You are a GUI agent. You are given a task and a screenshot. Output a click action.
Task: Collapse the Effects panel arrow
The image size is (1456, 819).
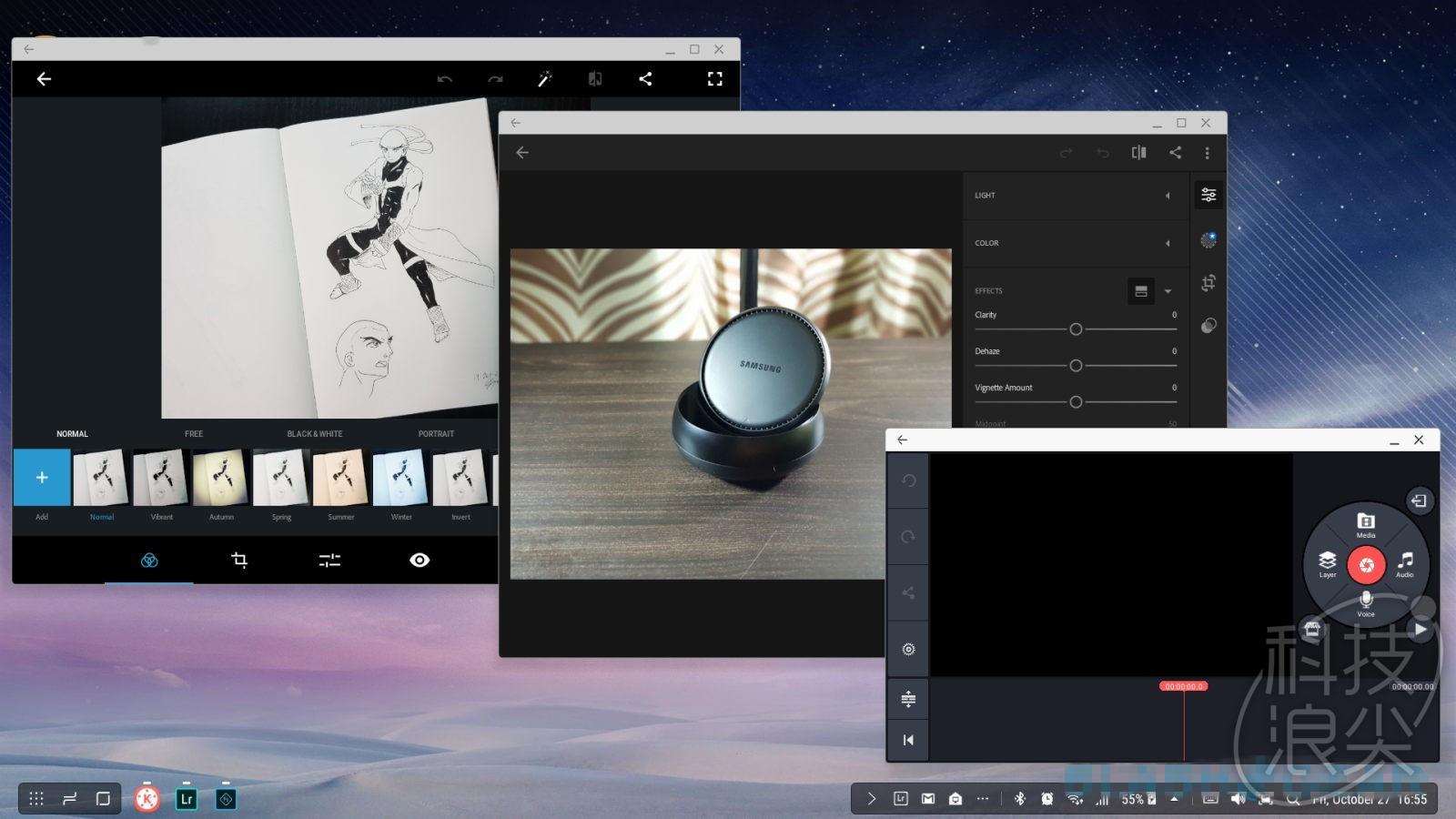(1168, 291)
